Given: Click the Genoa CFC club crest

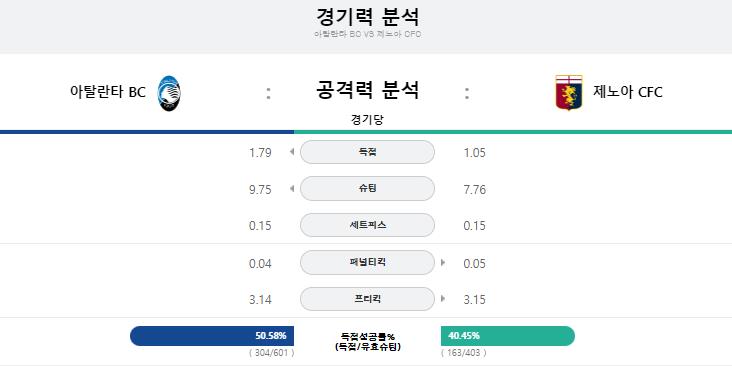Looking at the screenshot, I should [569, 92].
